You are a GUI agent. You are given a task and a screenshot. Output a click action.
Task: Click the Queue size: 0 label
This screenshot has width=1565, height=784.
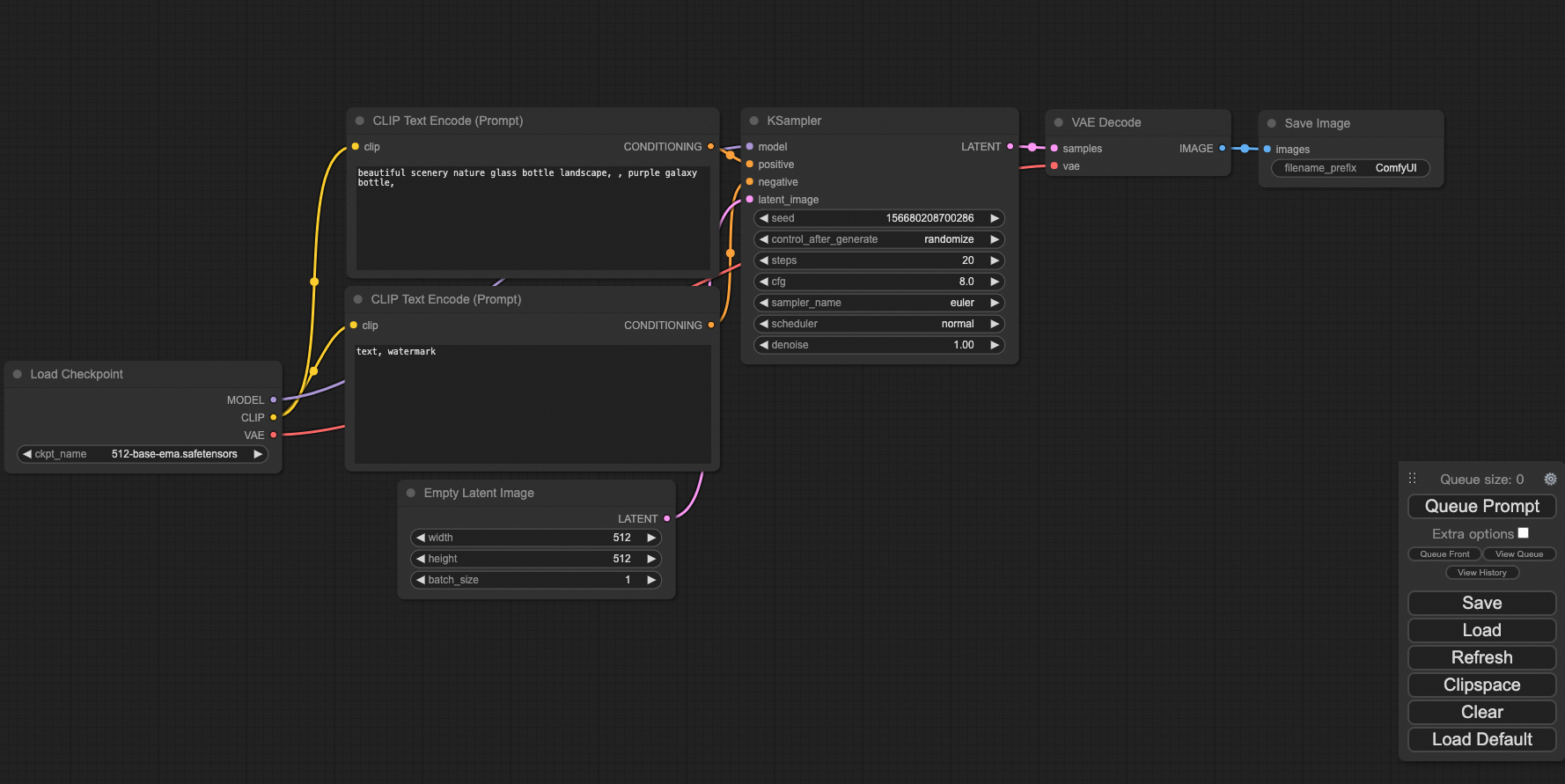coord(1481,480)
